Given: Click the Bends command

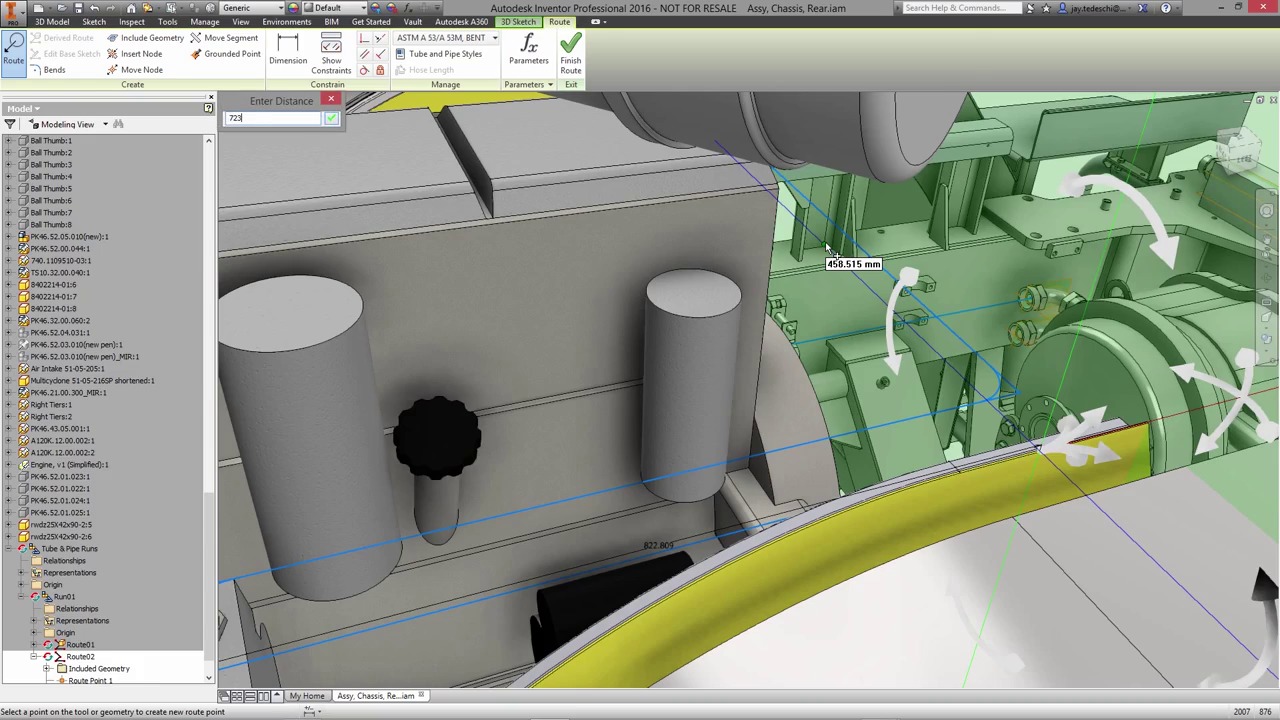Looking at the screenshot, I should [x=47, y=70].
